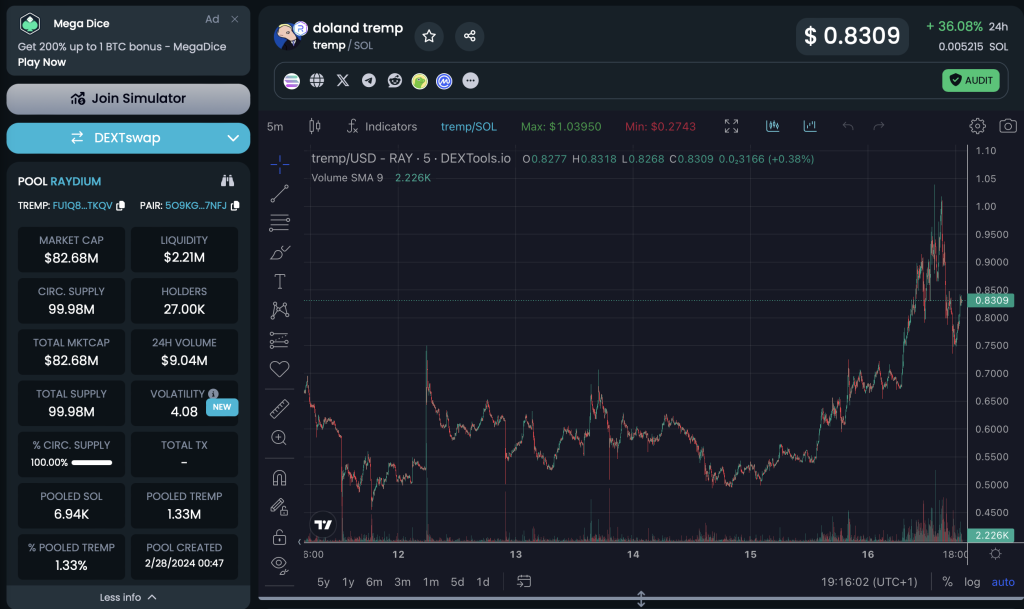Viewport: 1024px width, 609px height.
Task: Toggle lock all drawing tools
Action: click(280, 537)
